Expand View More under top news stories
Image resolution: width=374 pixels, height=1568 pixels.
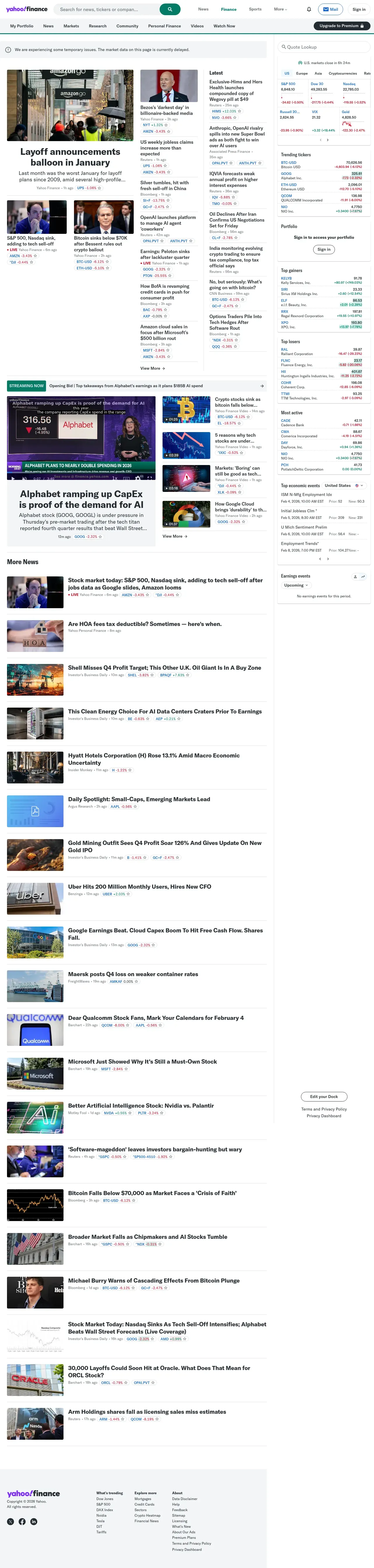(153, 368)
